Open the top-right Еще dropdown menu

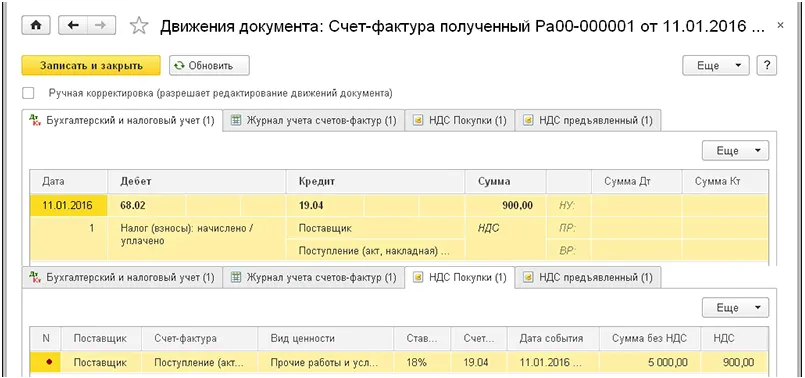point(716,66)
